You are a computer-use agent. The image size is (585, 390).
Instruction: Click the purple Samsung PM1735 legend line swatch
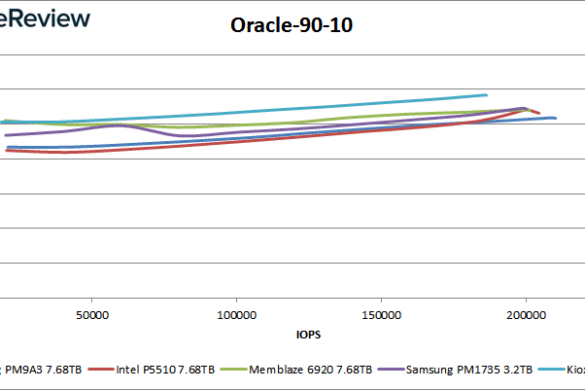coord(391,370)
